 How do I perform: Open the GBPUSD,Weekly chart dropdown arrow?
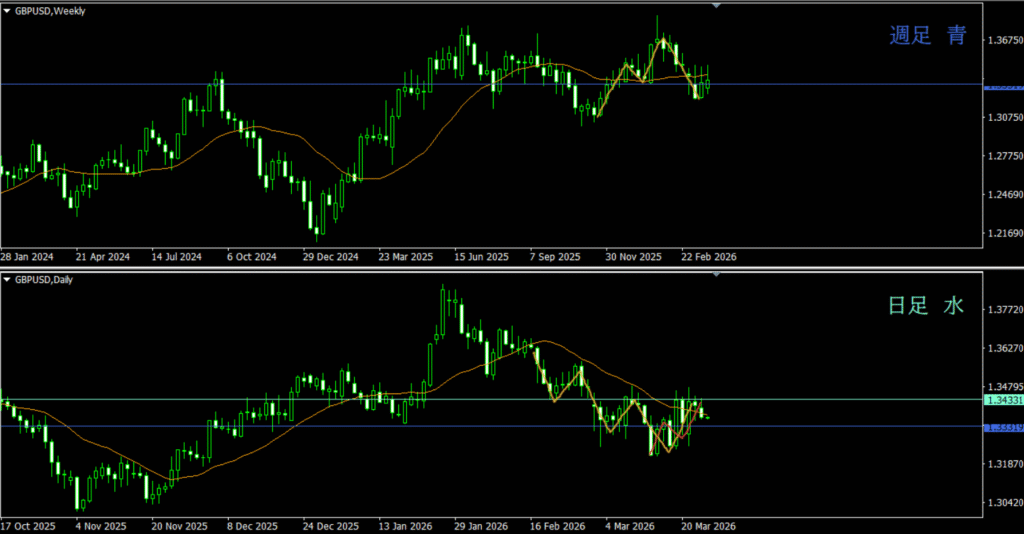[x=7, y=9]
